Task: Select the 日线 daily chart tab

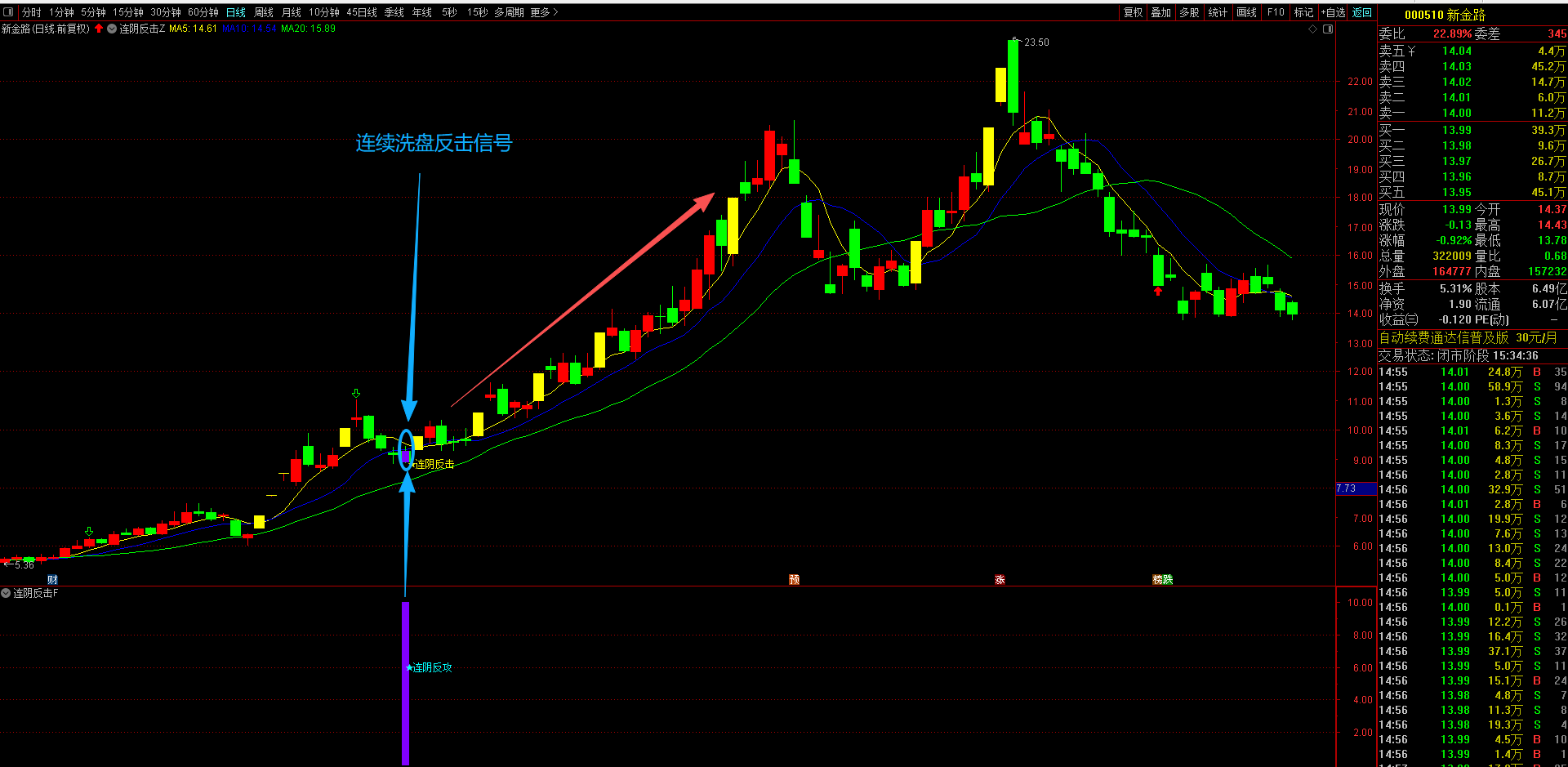Action: pos(236,12)
